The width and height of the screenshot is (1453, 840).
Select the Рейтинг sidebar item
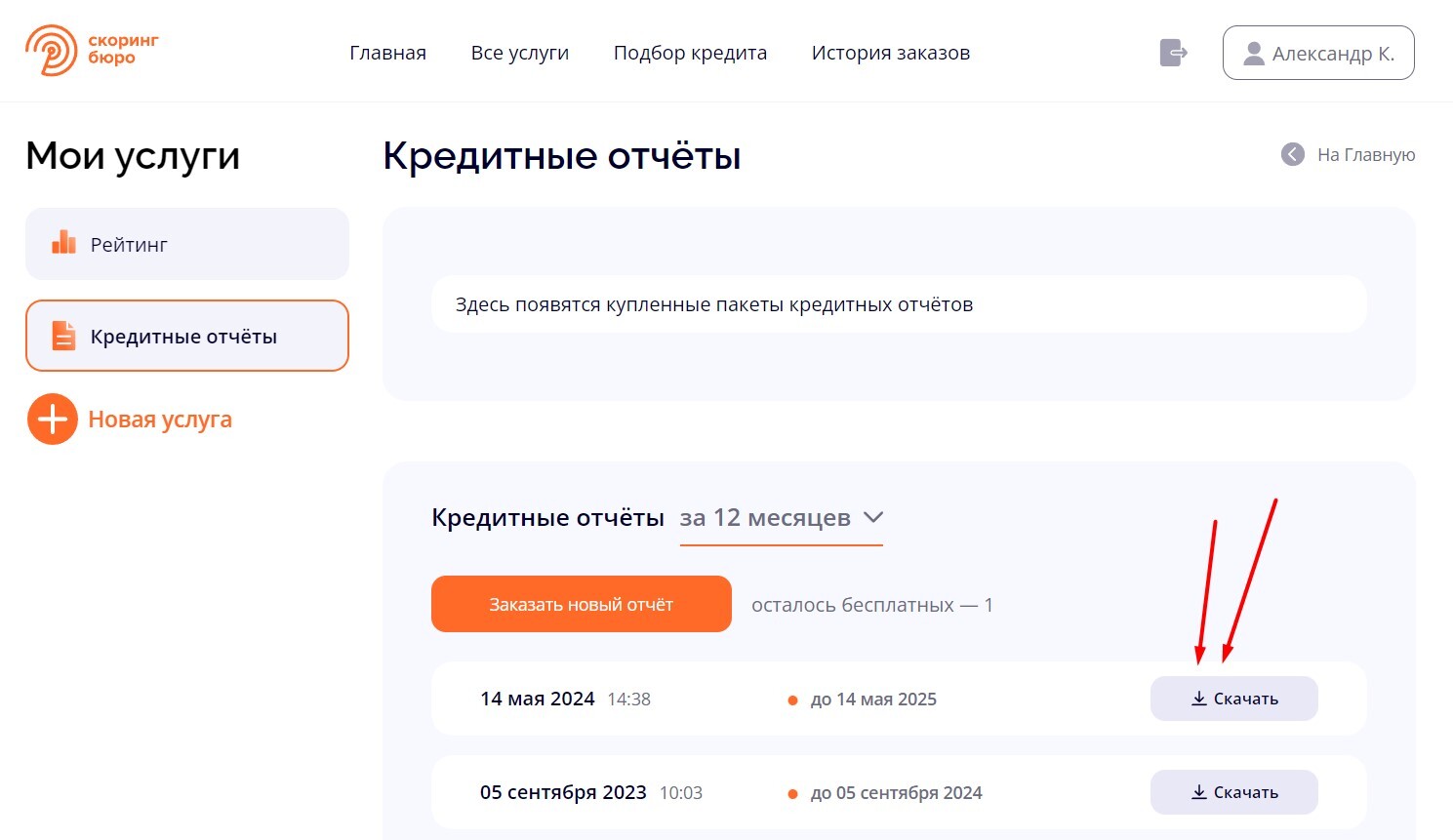point(186,244)
